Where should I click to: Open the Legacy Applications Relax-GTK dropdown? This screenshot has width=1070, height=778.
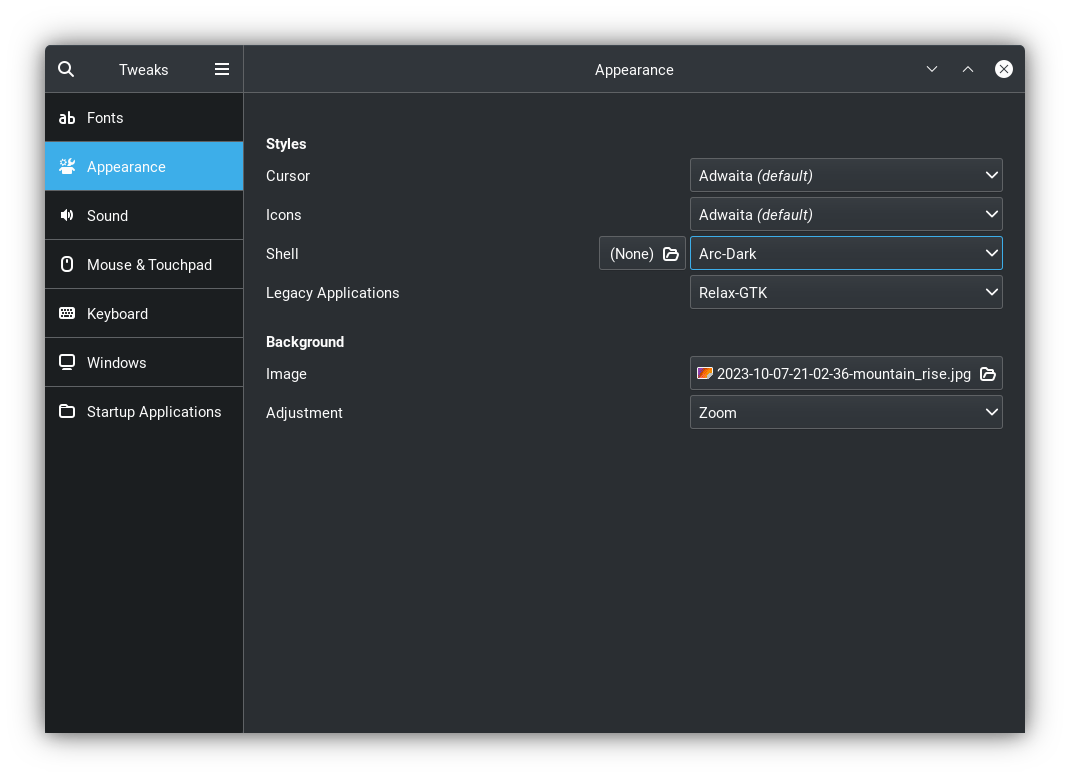pos(846,292)
